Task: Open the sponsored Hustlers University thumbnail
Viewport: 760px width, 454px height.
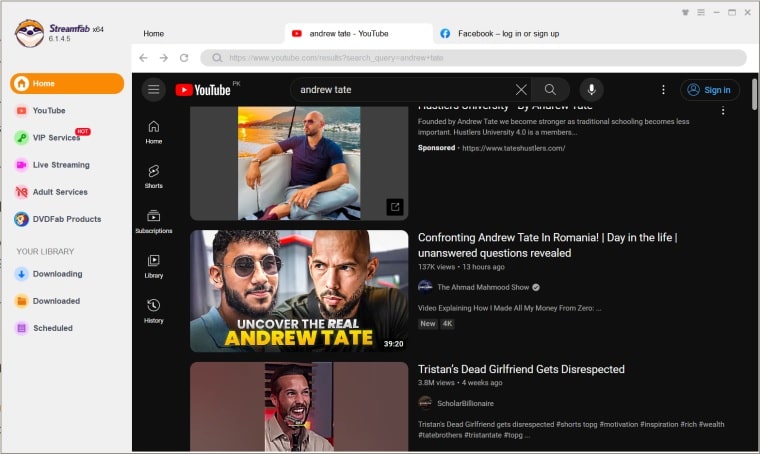Action: point(299,163)
